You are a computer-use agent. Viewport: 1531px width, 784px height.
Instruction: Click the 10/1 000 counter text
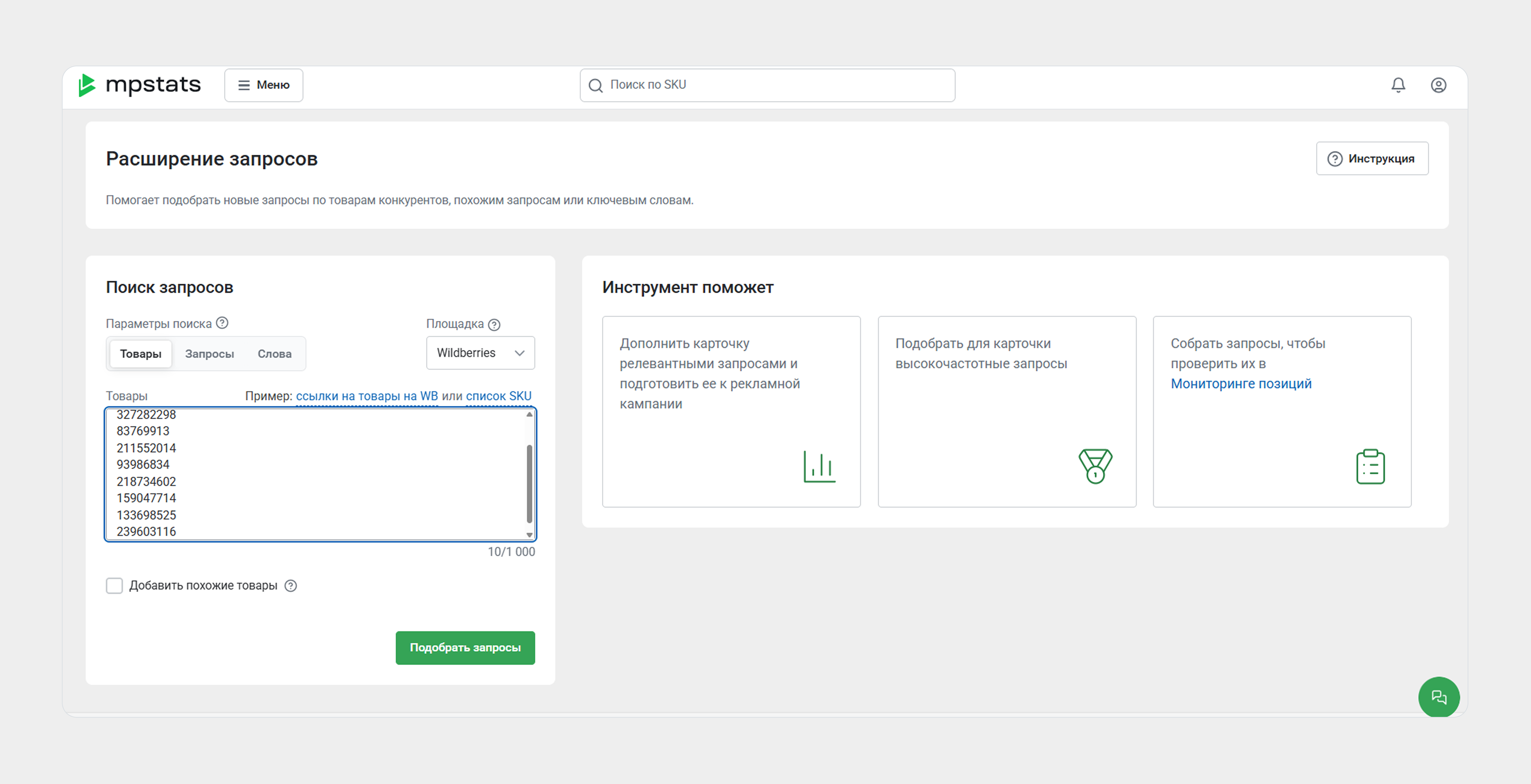click(511, 551)
